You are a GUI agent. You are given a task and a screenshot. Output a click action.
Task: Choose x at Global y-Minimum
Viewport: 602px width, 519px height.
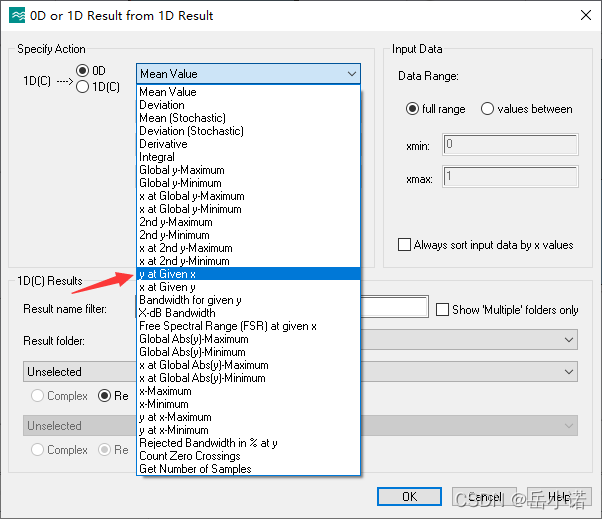coord(248,209)
